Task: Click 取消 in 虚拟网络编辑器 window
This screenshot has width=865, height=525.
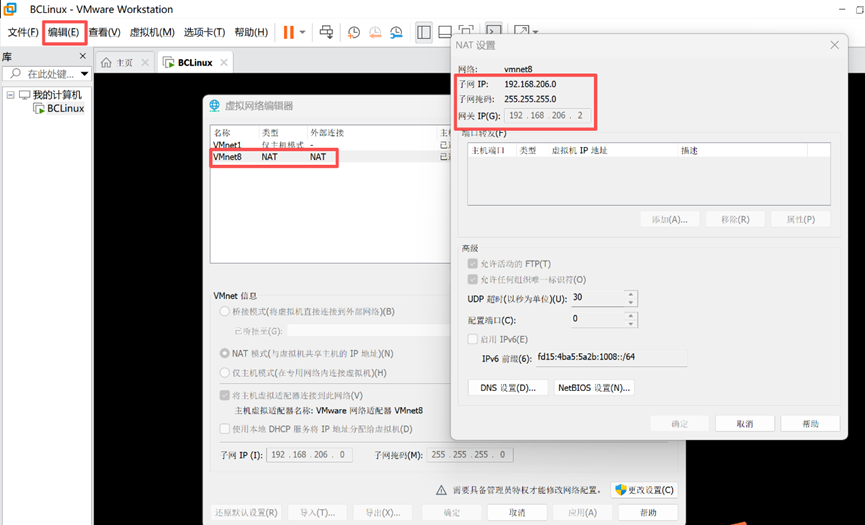Action: 517,512
